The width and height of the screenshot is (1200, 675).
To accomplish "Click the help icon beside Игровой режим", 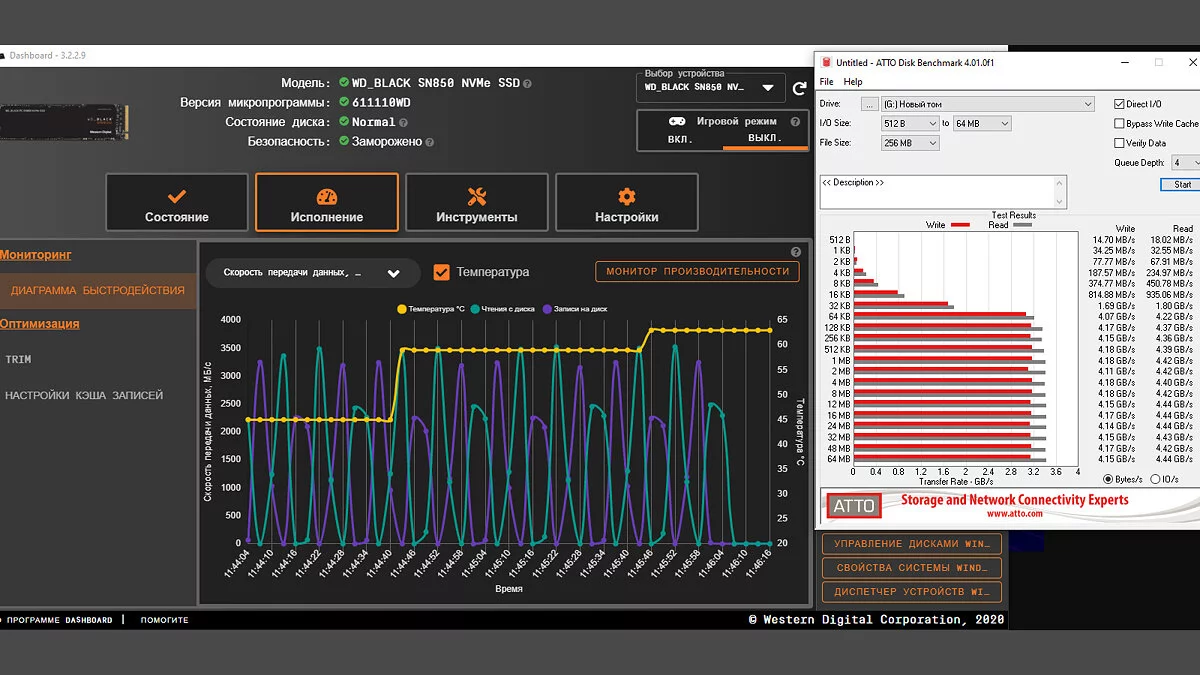I will pos(795,122).
